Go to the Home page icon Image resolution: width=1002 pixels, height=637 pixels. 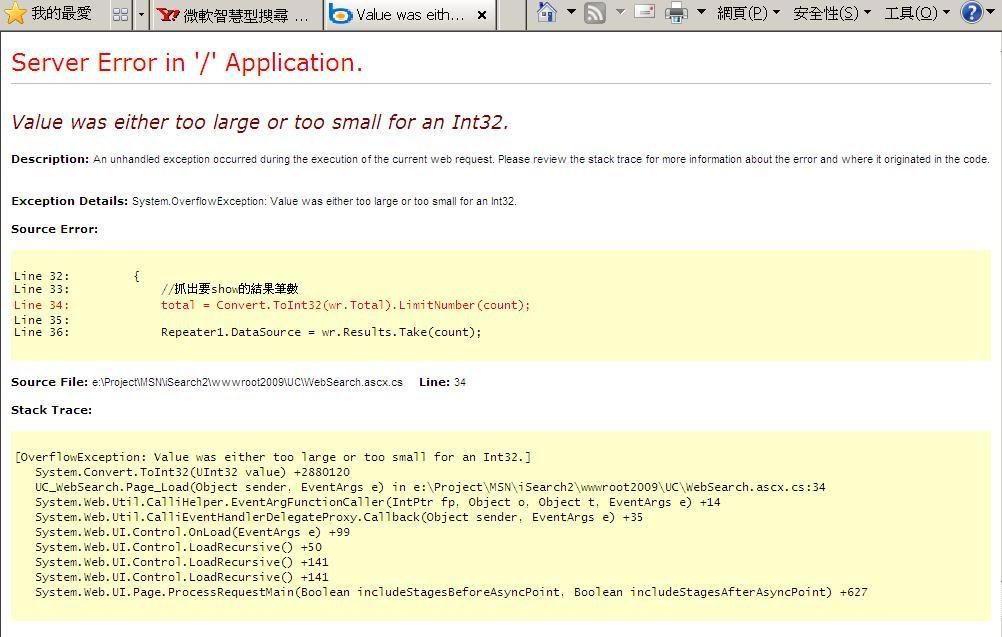tap(547, 13)
